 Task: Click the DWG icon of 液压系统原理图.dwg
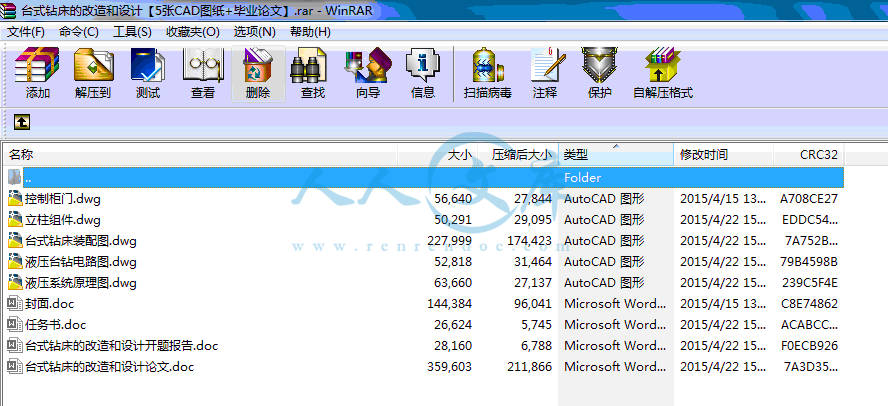click(15, 283)
